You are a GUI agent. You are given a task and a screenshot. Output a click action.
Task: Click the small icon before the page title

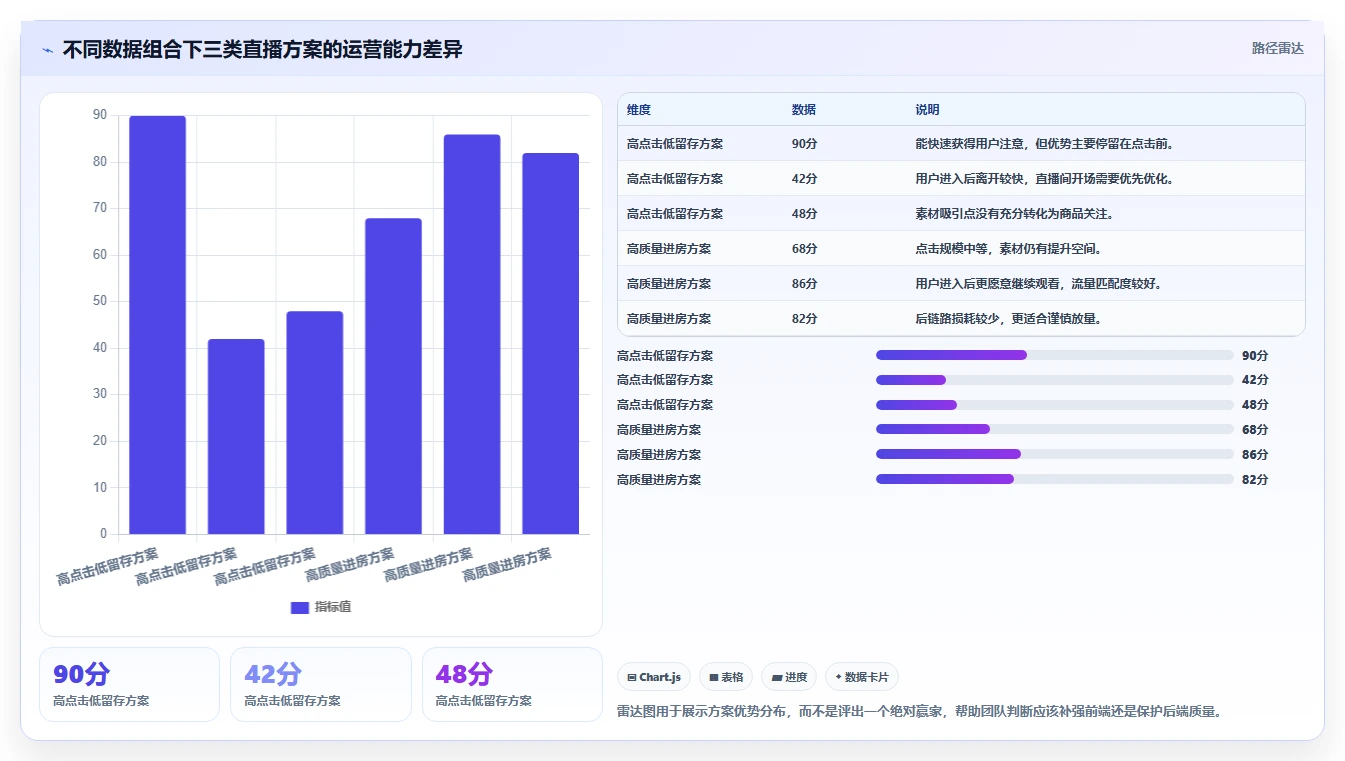coord(47,50)
